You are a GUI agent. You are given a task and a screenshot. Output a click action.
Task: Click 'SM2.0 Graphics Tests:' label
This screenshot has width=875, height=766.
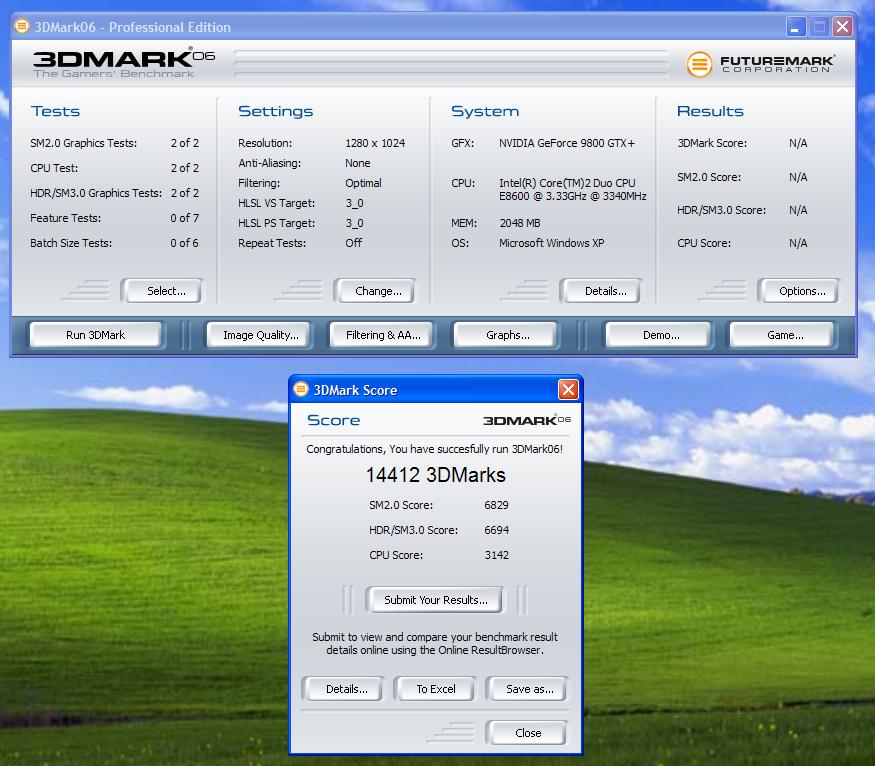(x=83, y=143)
